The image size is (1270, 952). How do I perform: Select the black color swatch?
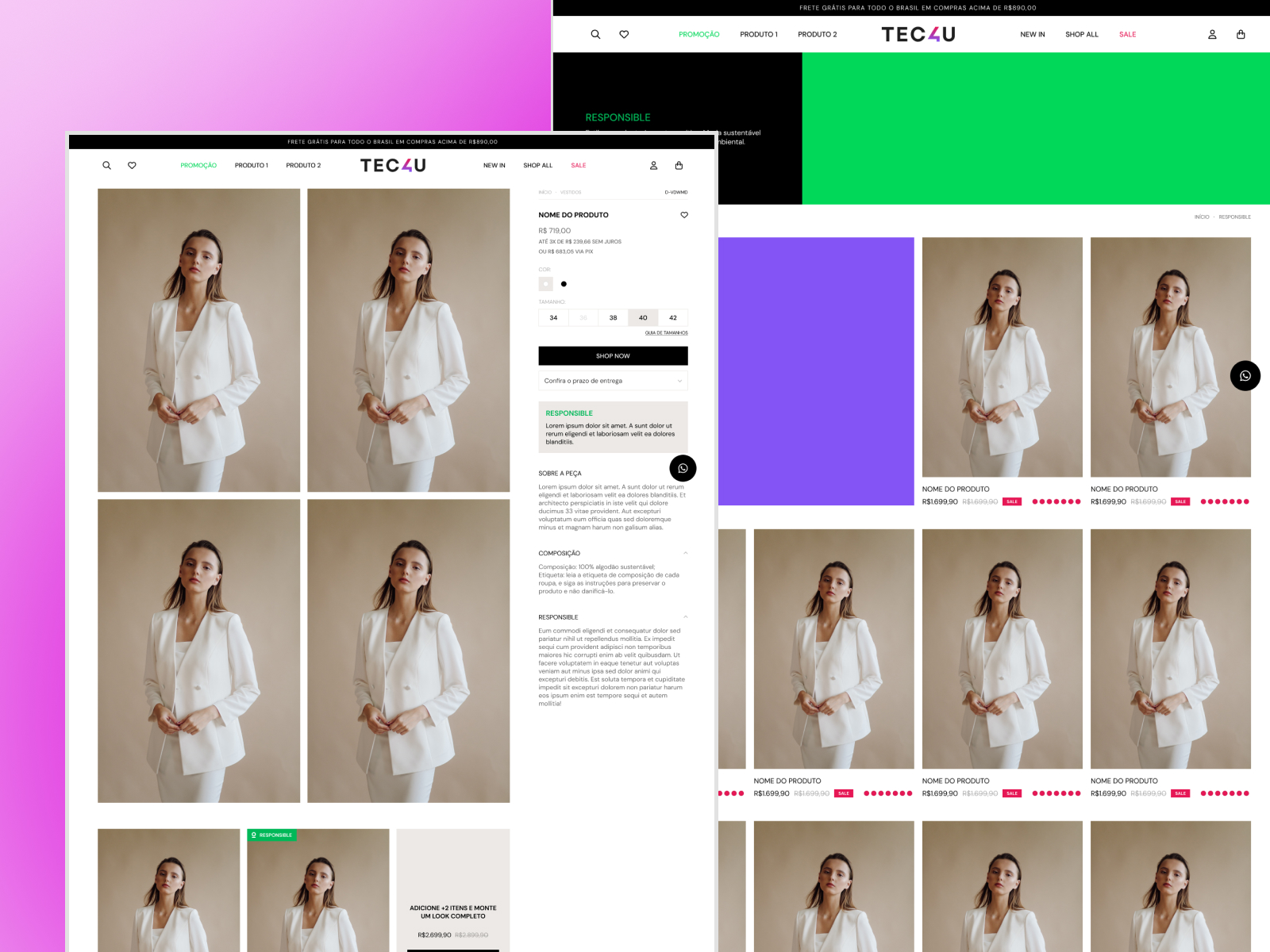coord(564,283)
